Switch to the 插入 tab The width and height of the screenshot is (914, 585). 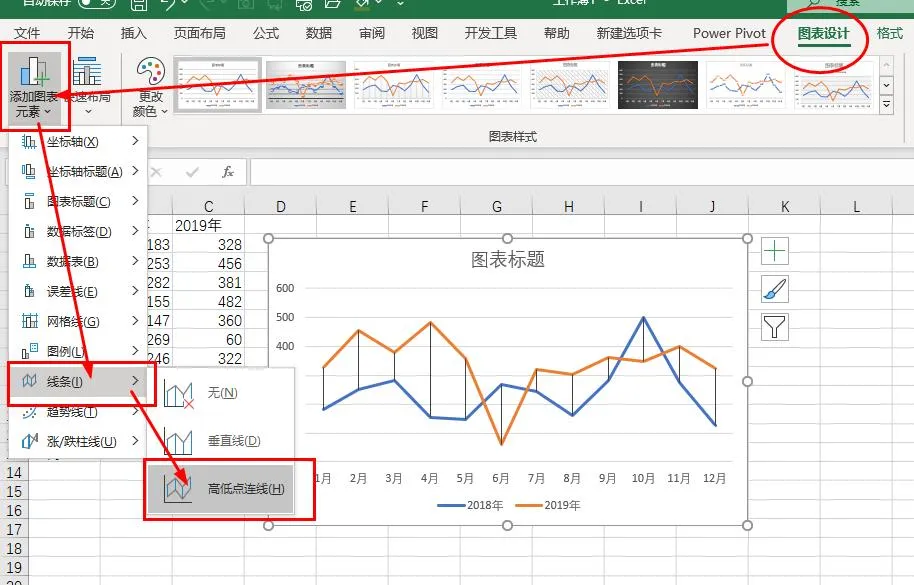pos(133,33)
